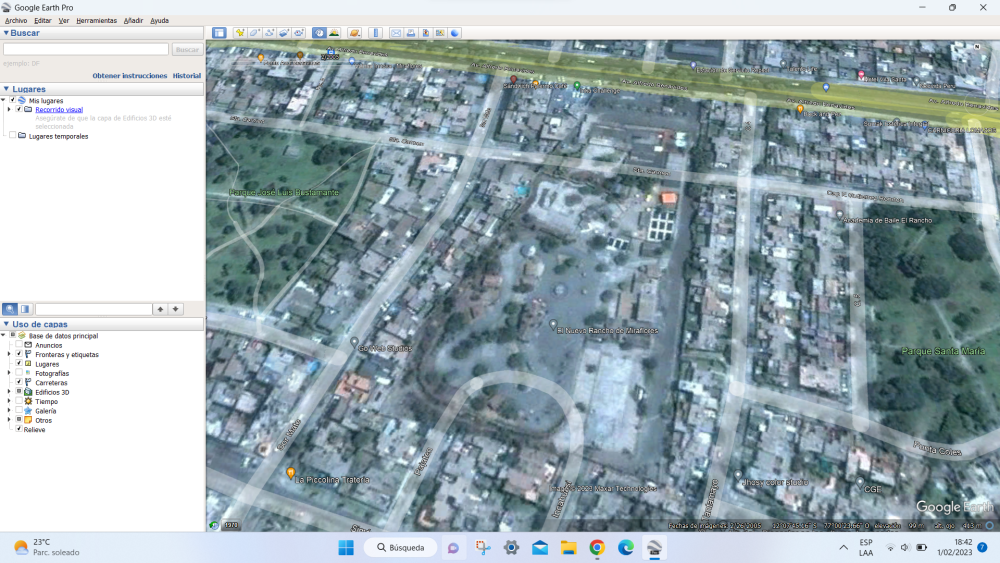Open the historical imagery clock tool
Viewport: 1000px width, 563px height.
pos(319,33)
